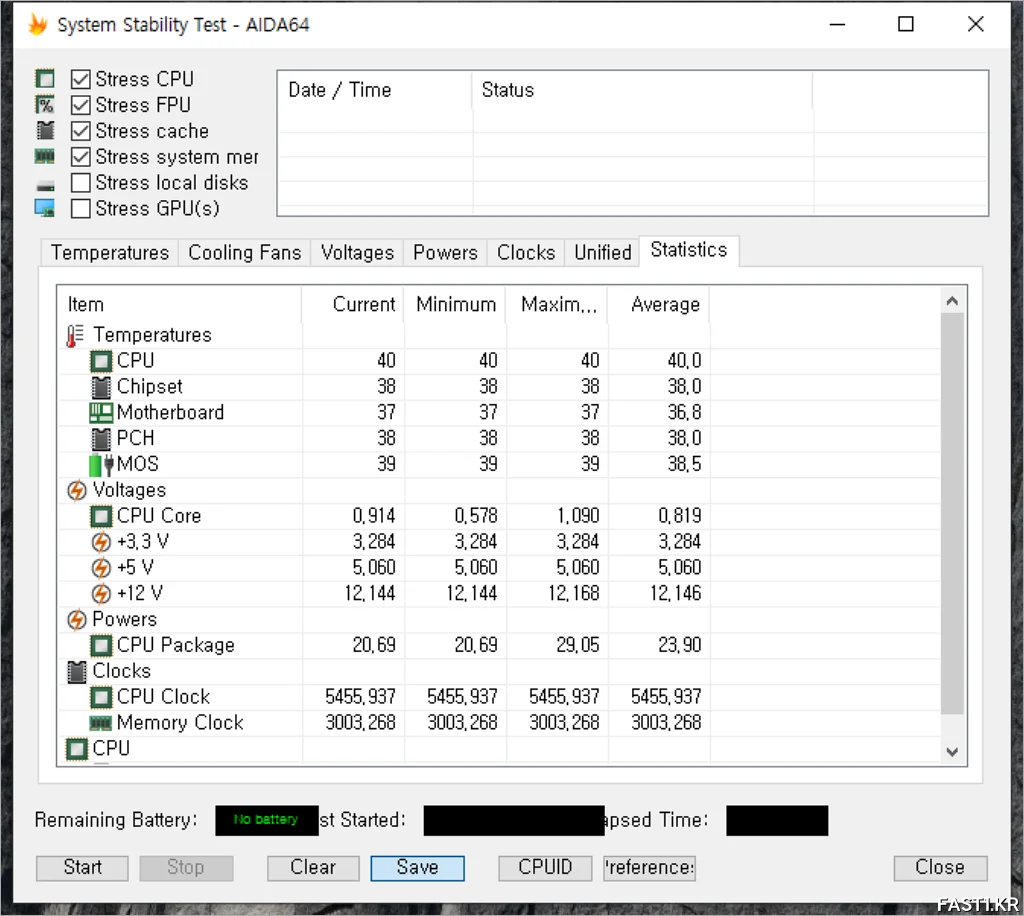Click the CPU Package row icon

101,646
